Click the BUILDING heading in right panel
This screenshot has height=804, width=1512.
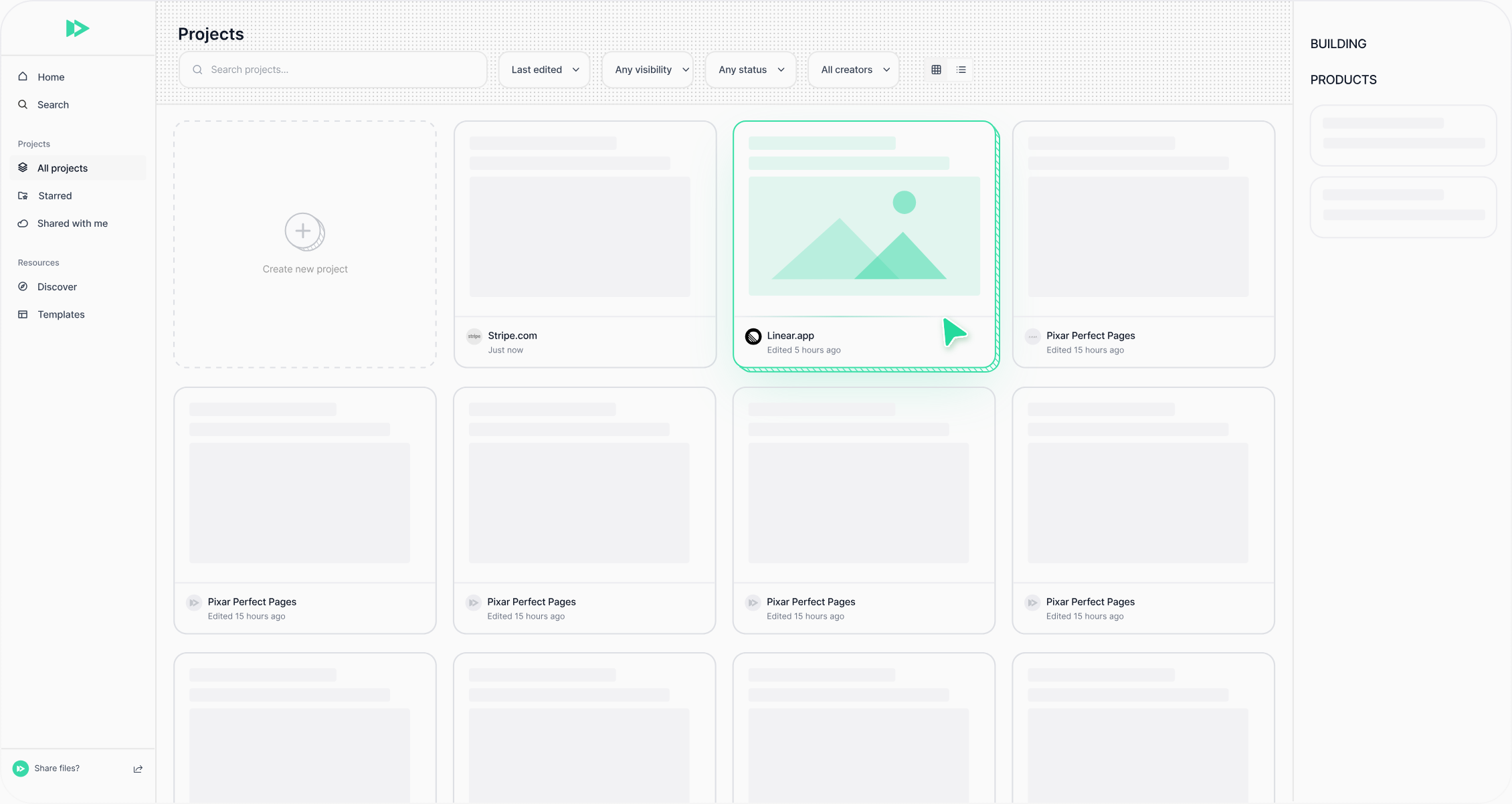(x=1338, y=44)
